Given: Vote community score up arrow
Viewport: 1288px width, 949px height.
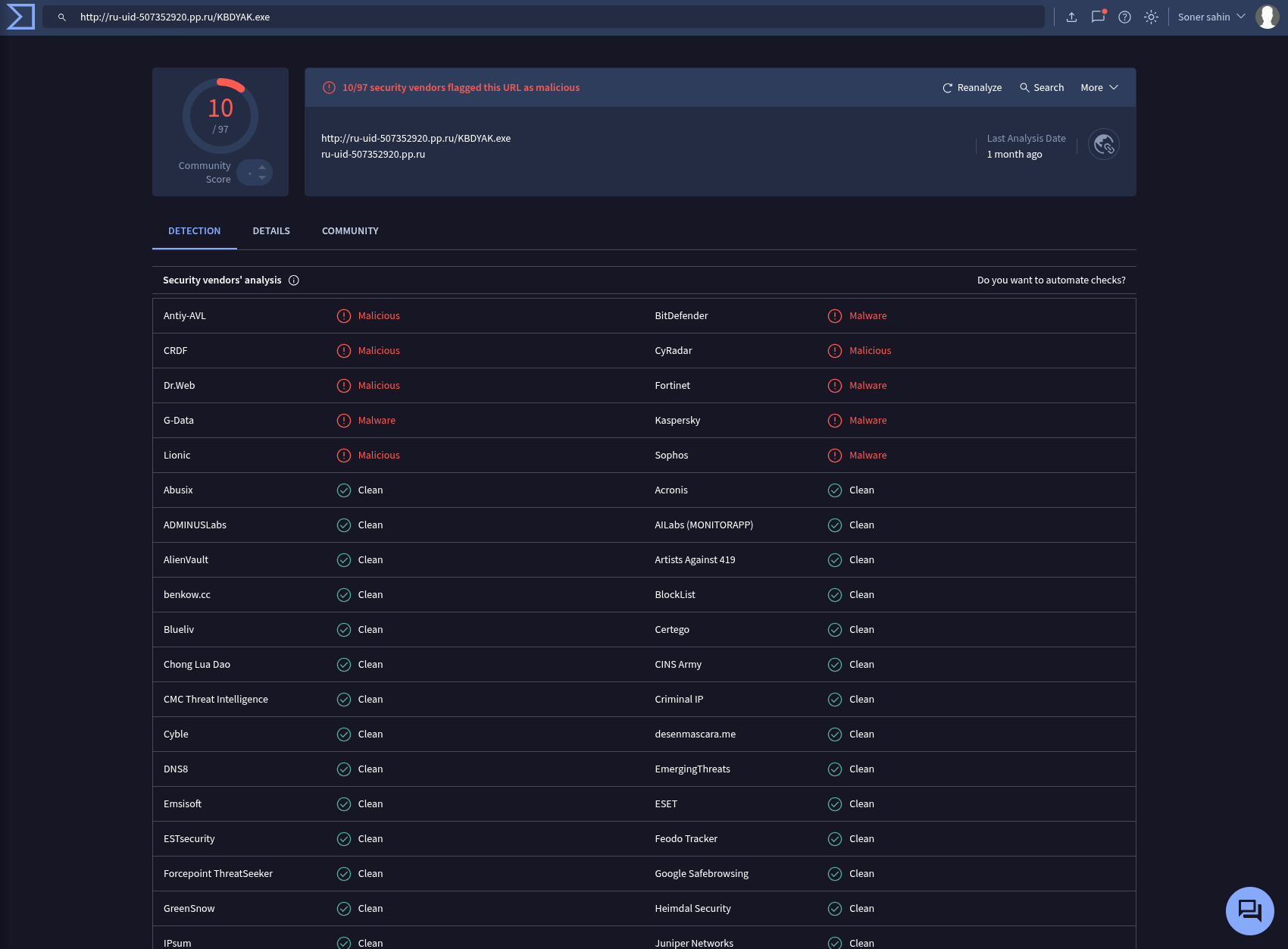Looking at the screenshot, I should (262, 167).
